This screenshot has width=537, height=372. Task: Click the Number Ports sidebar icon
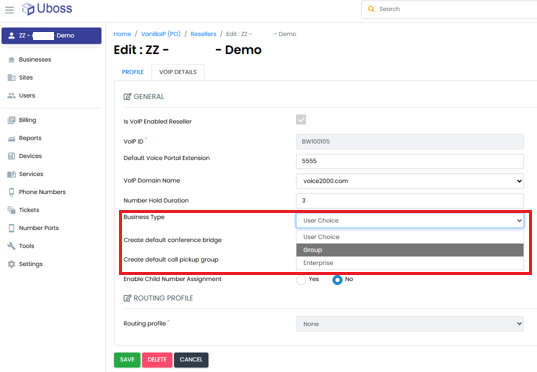(11, 228)
